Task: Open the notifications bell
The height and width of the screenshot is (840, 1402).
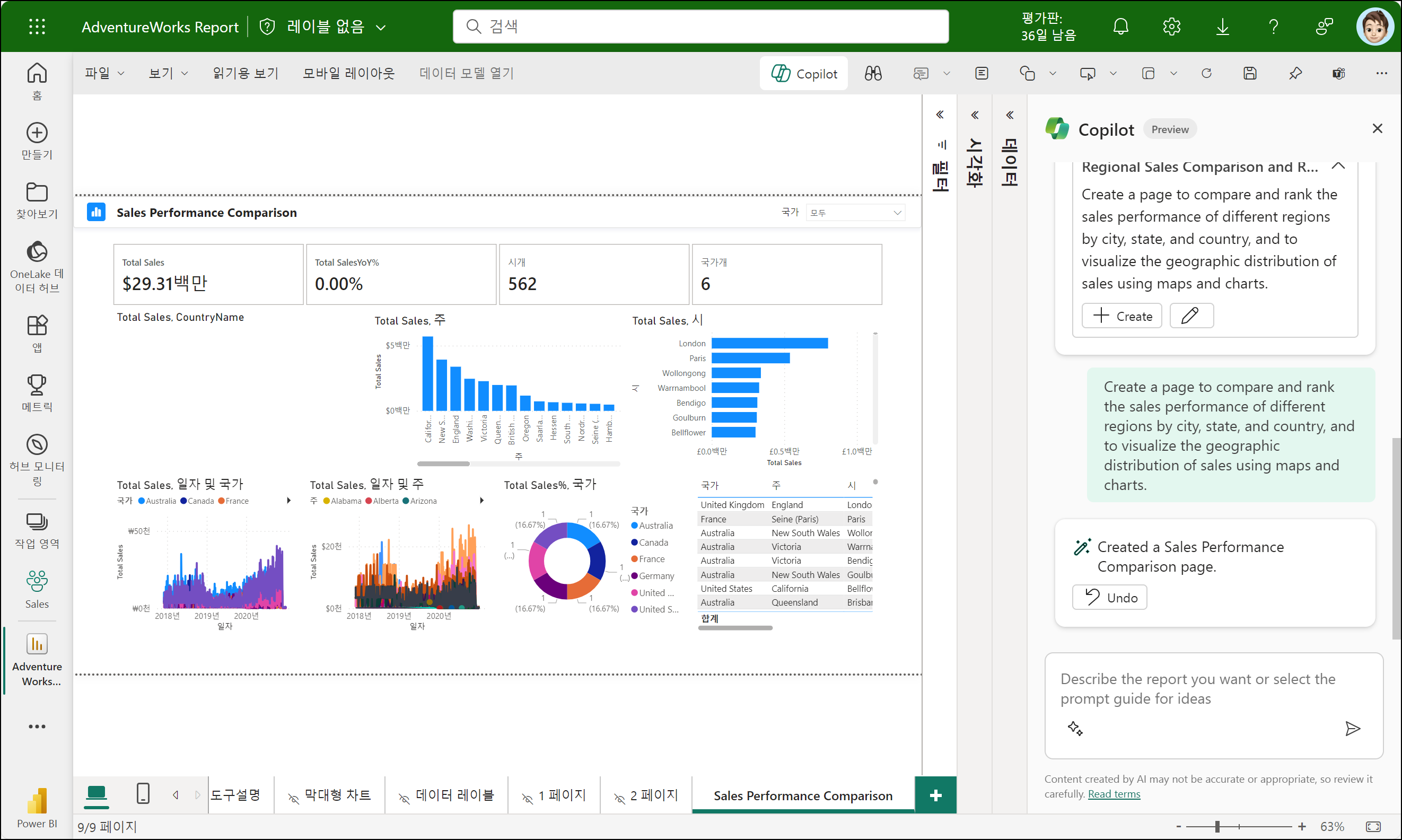Action: coord(1120,27)
